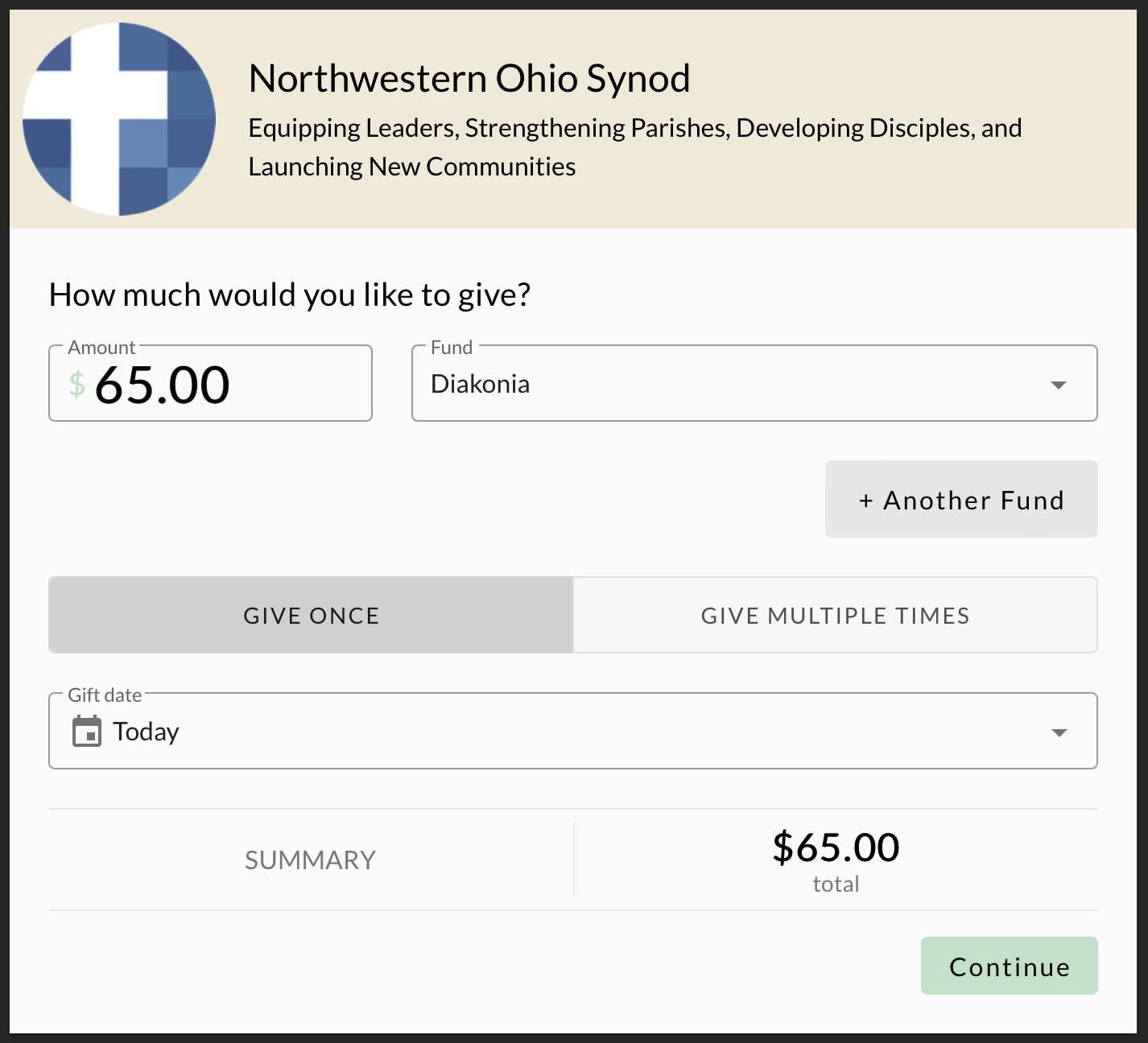Click the How much would you like to give heading
Viewport: 1148px width, 1043px height.
tap(290, 295)
